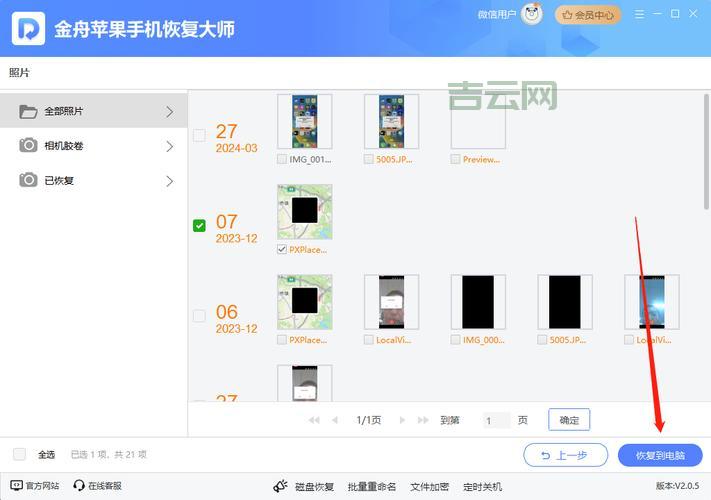This screenshot has height=500, width=711.
Task: Open the IMG_000 black thumbnail
Action: [x=478, y=302]
